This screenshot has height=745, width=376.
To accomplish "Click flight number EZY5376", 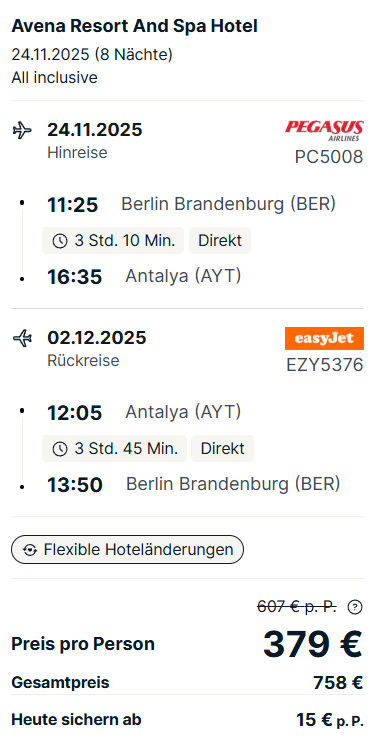I will click(x=325, y=365).
